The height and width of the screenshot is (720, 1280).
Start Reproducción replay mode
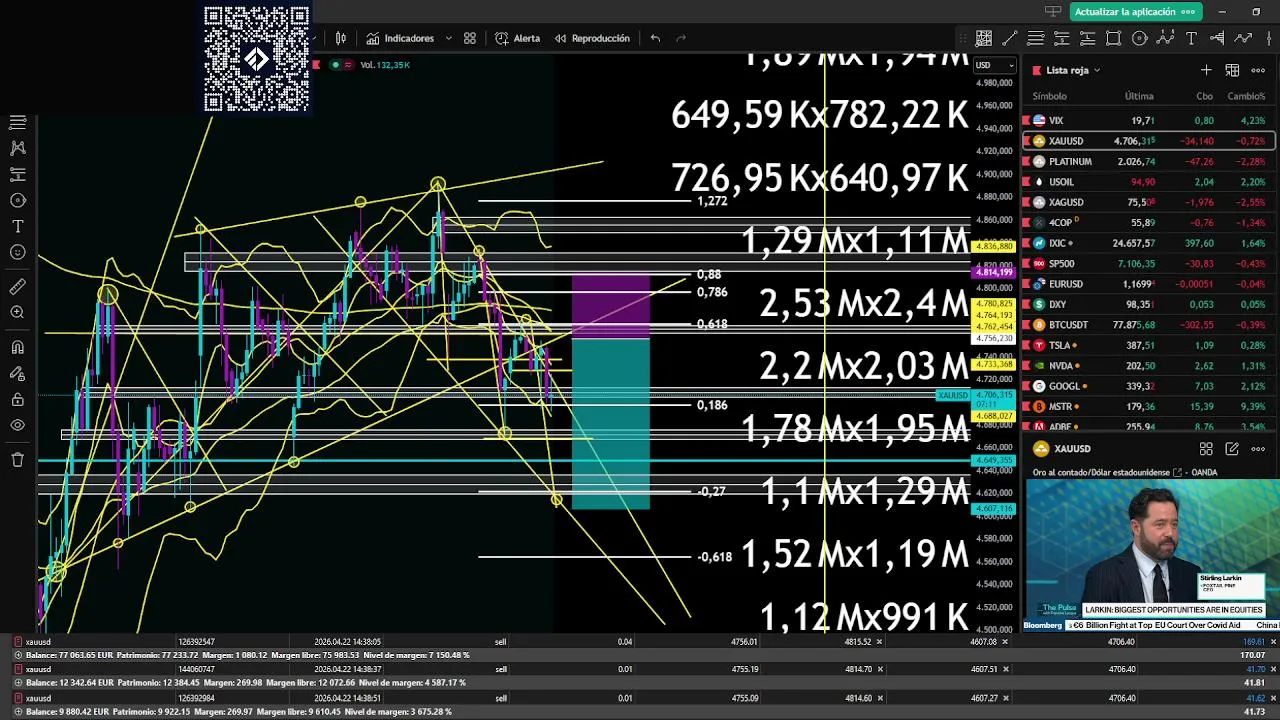click(591, 38)
